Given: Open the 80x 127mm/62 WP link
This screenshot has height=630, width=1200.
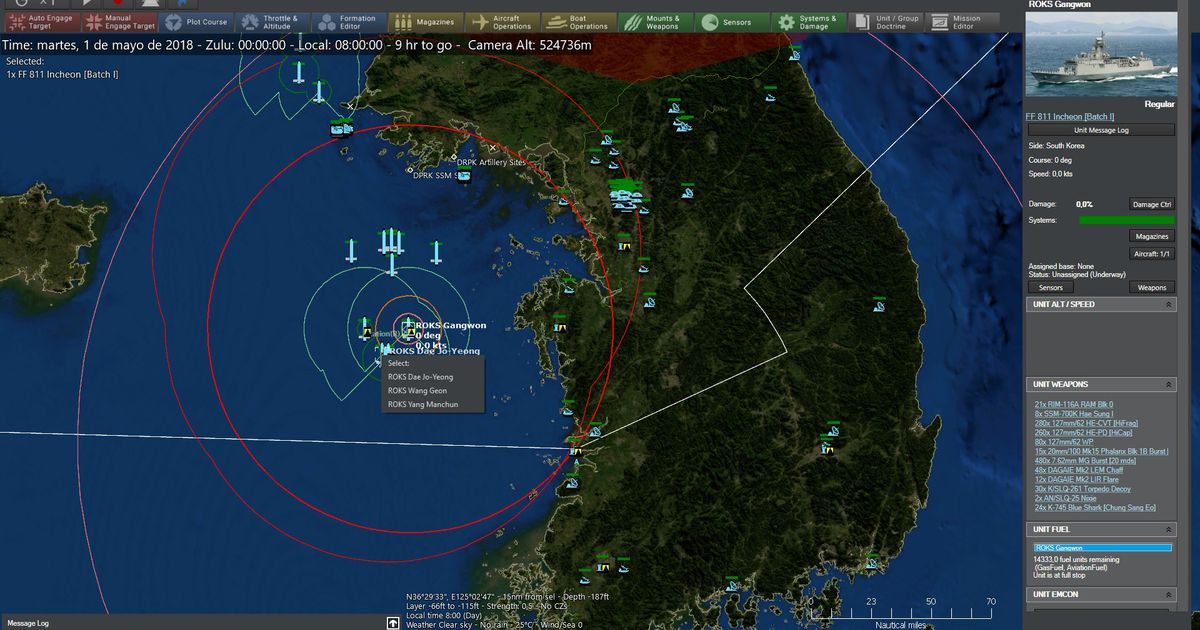Looking at the screenshot, I should [1065, 442].
